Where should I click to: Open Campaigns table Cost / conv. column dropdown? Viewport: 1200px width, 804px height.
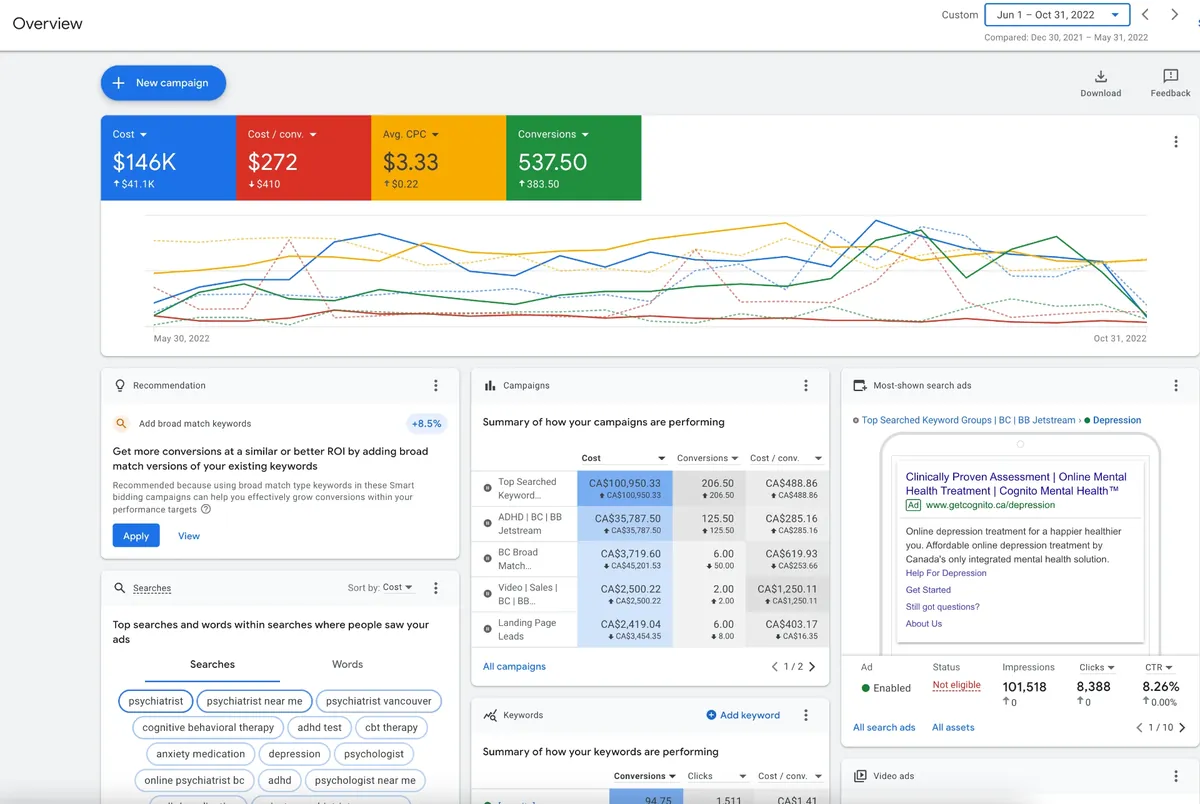click(785, 458)
